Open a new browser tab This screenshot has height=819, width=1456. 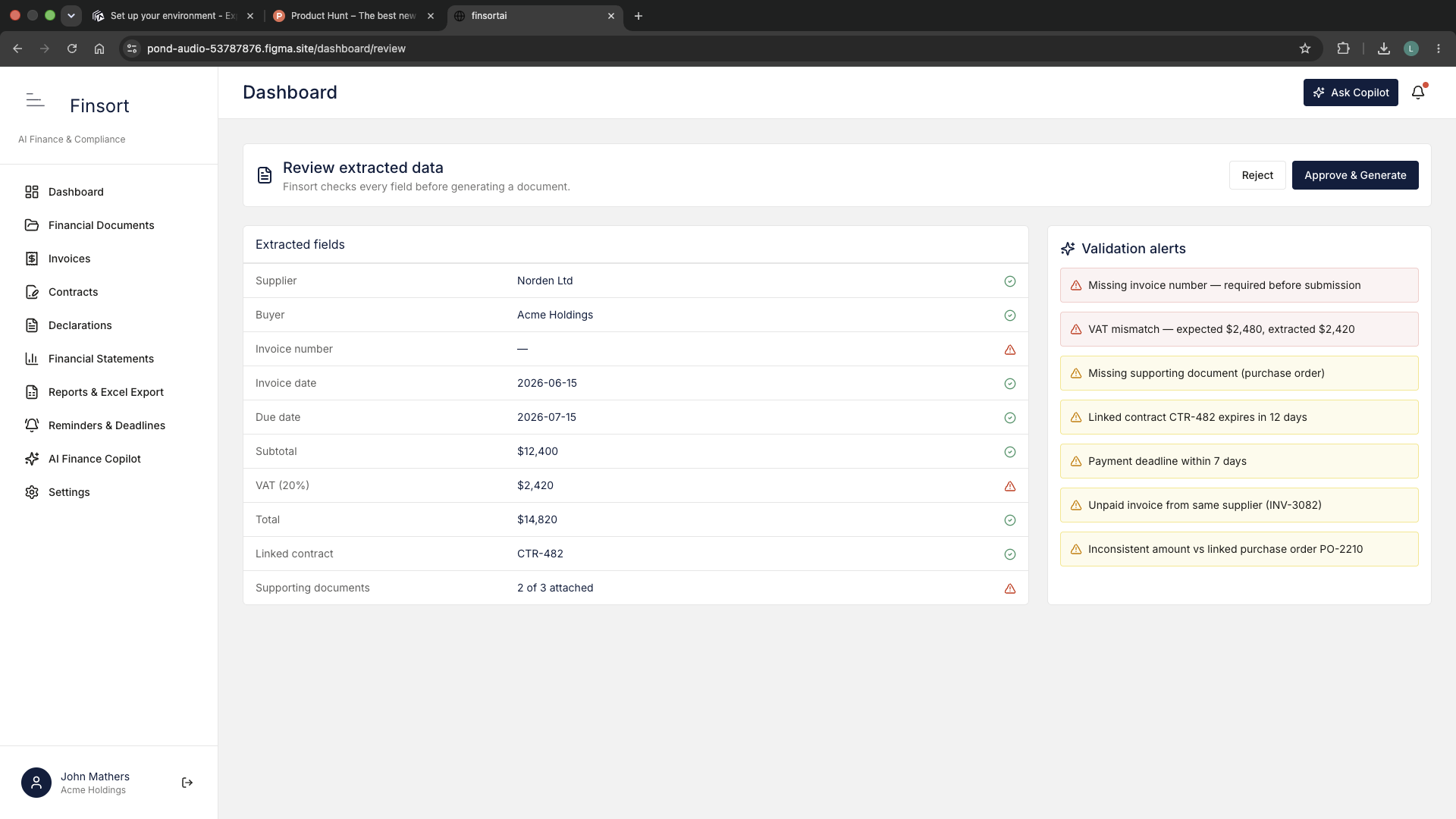[639, 16]
